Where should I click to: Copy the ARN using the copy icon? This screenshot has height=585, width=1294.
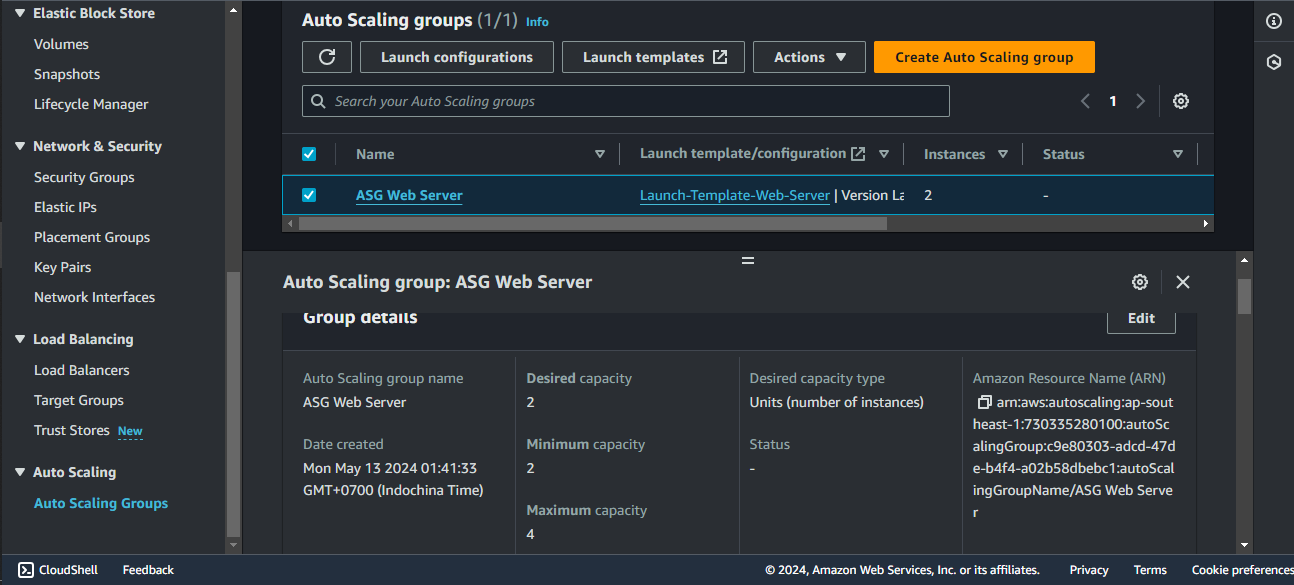[x=984, y=403]
